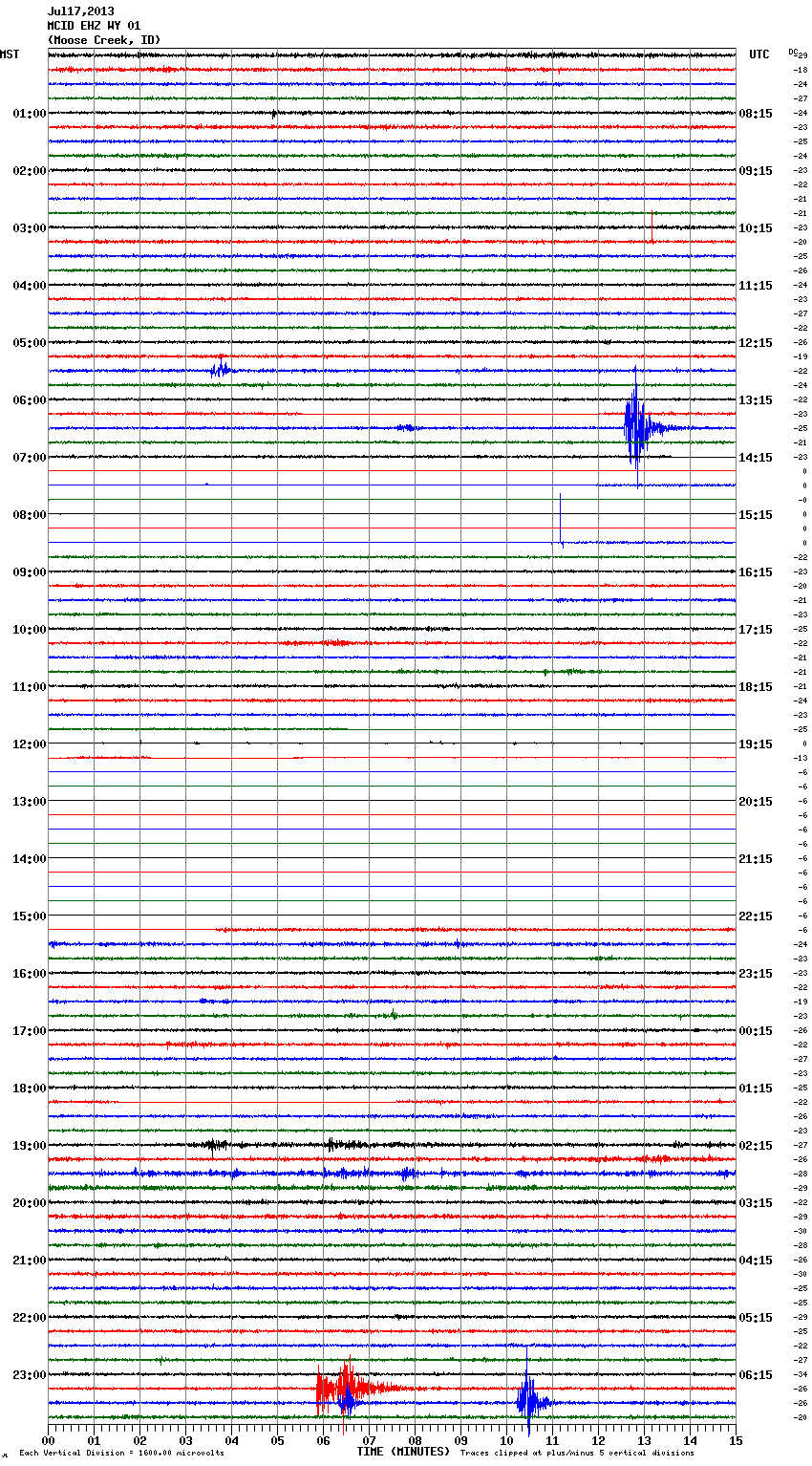Click the DC column header label
The image size is (812, 1466).
(793, 52)
